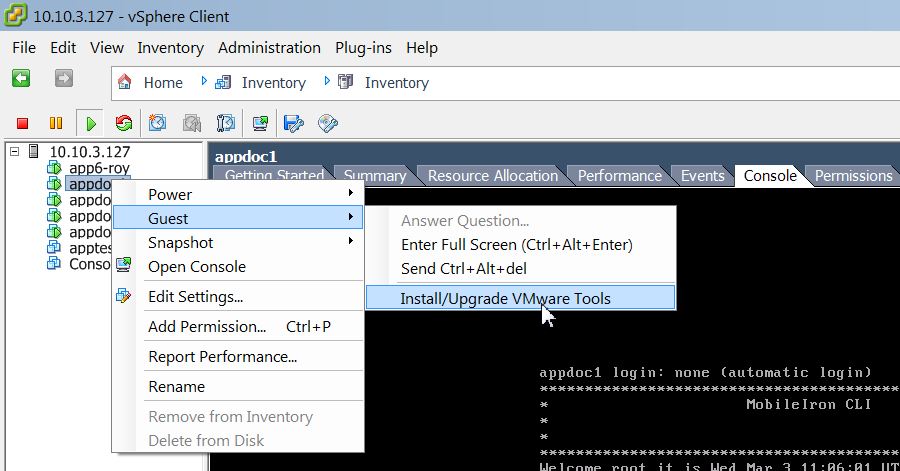Switch to the Getting Started tab
The width and height of the screenshot is (900, 471).
coord(274,176)
